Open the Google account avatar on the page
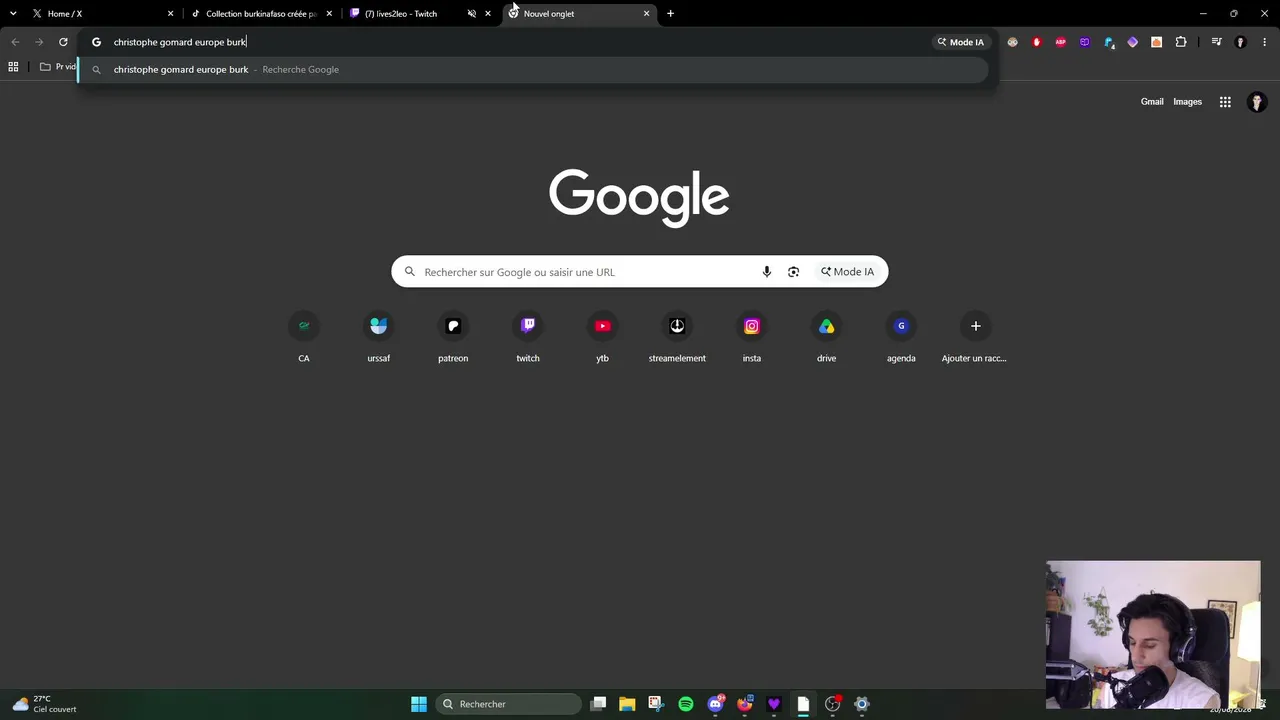This screenshot has width=1280, height=720. click(1257, 102)
